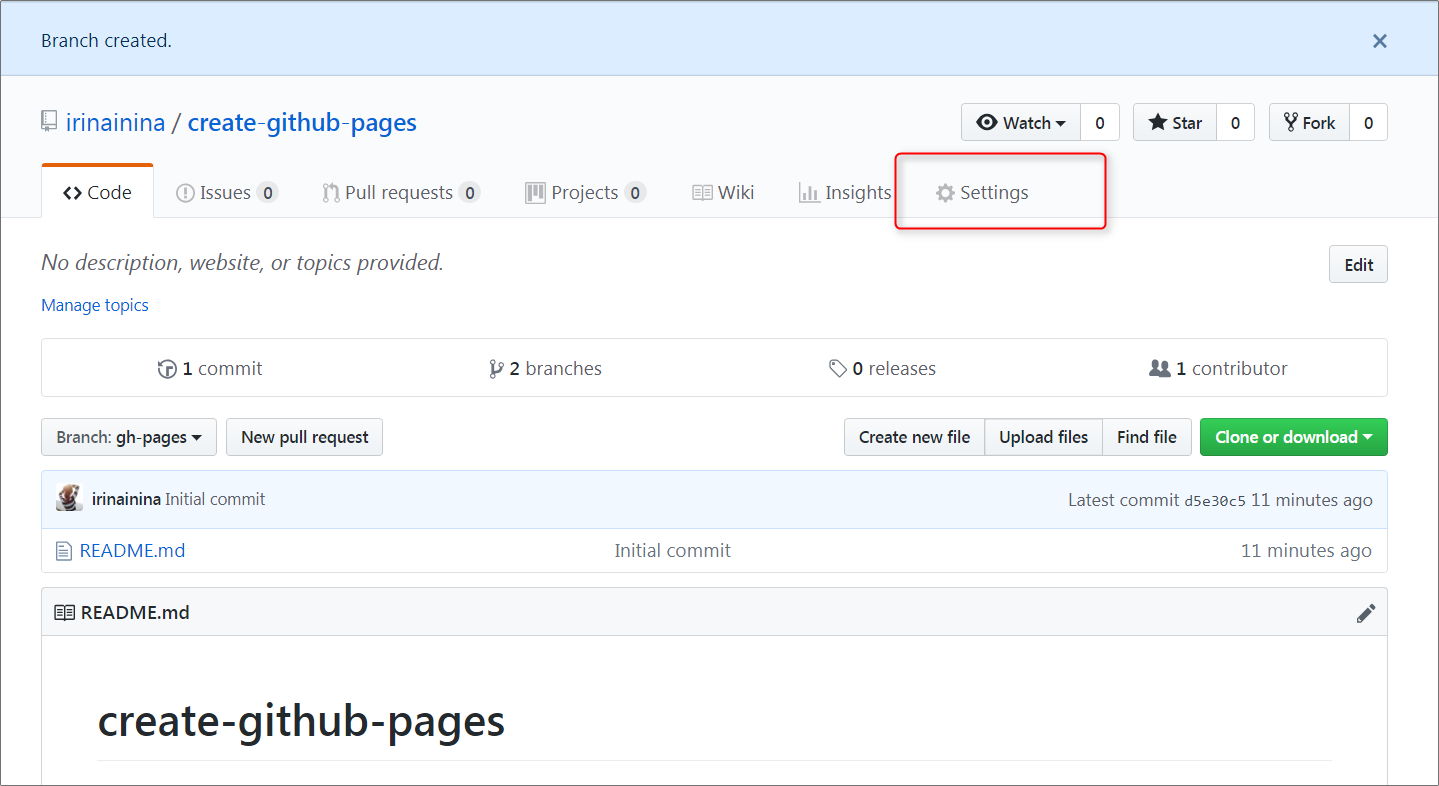This screenshot has height=786, width=1439.
Task: Click the Settings gear icon
Action: click(945, 193)
